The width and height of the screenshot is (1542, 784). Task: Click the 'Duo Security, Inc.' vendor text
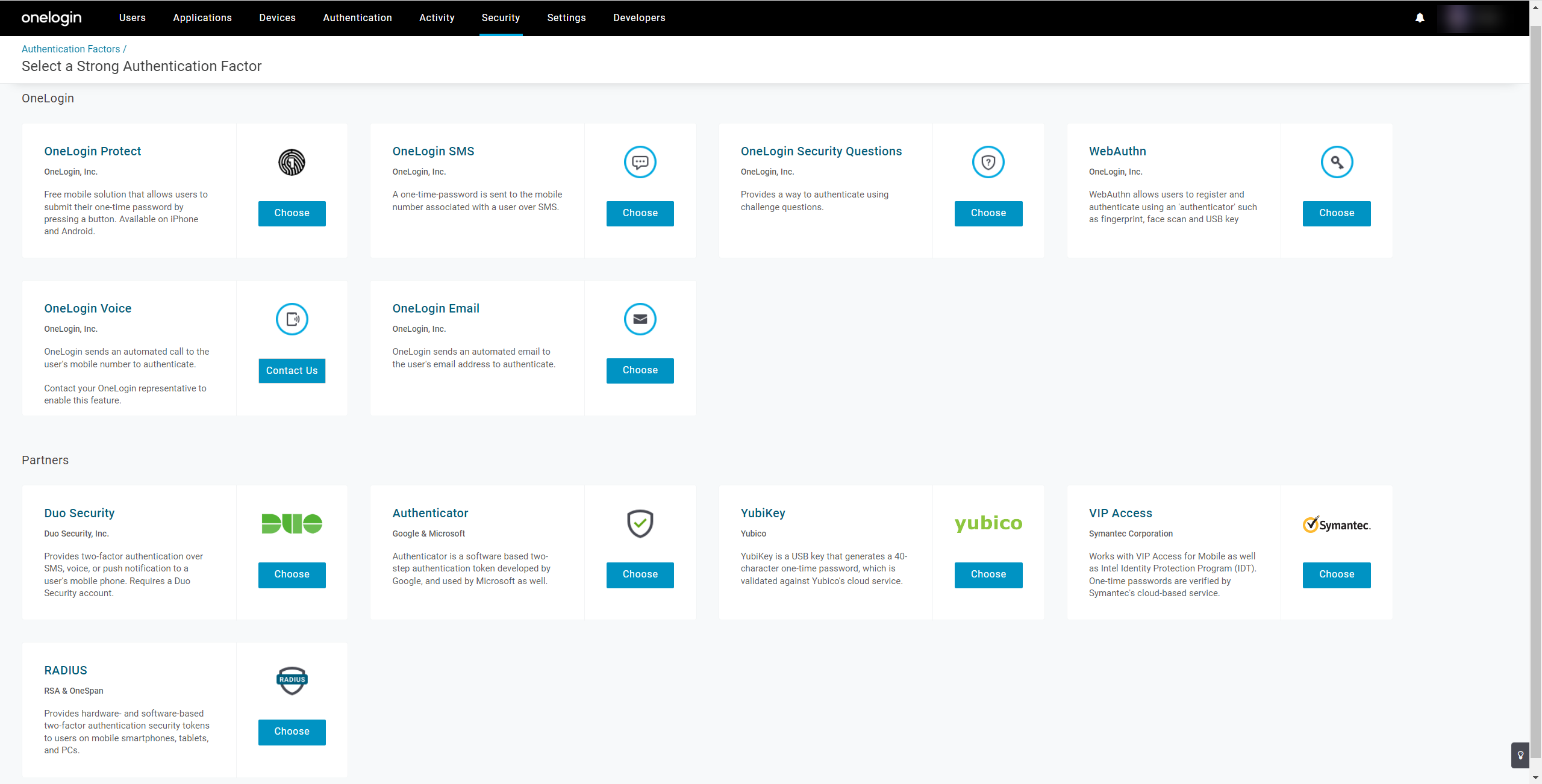(x=76, y=534)
